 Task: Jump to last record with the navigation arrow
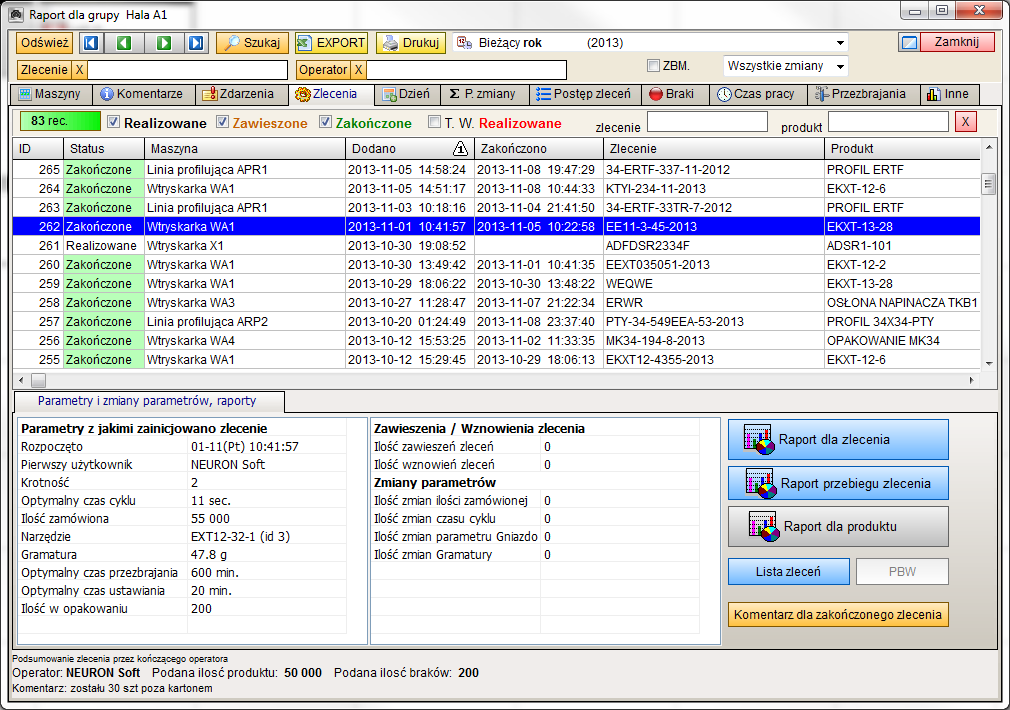pyautogui.click(x=196, y=43)
